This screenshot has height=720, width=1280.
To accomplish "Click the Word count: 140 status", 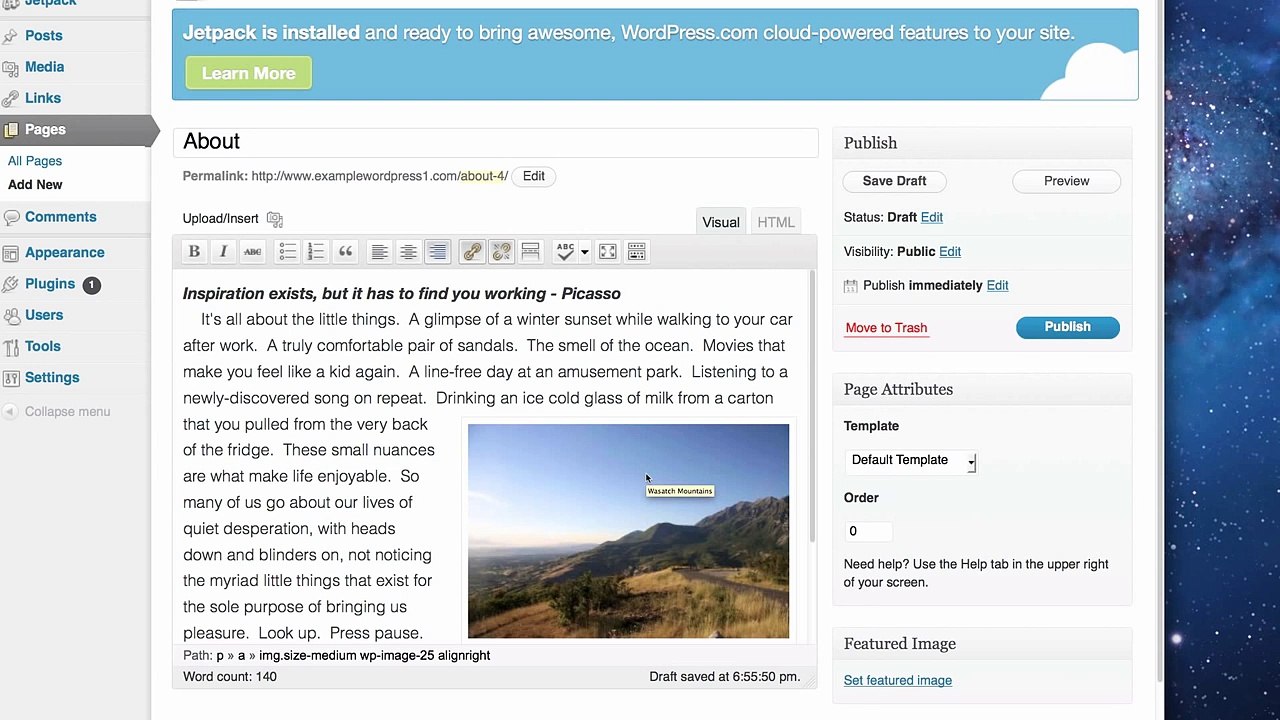I will point(230,677).
